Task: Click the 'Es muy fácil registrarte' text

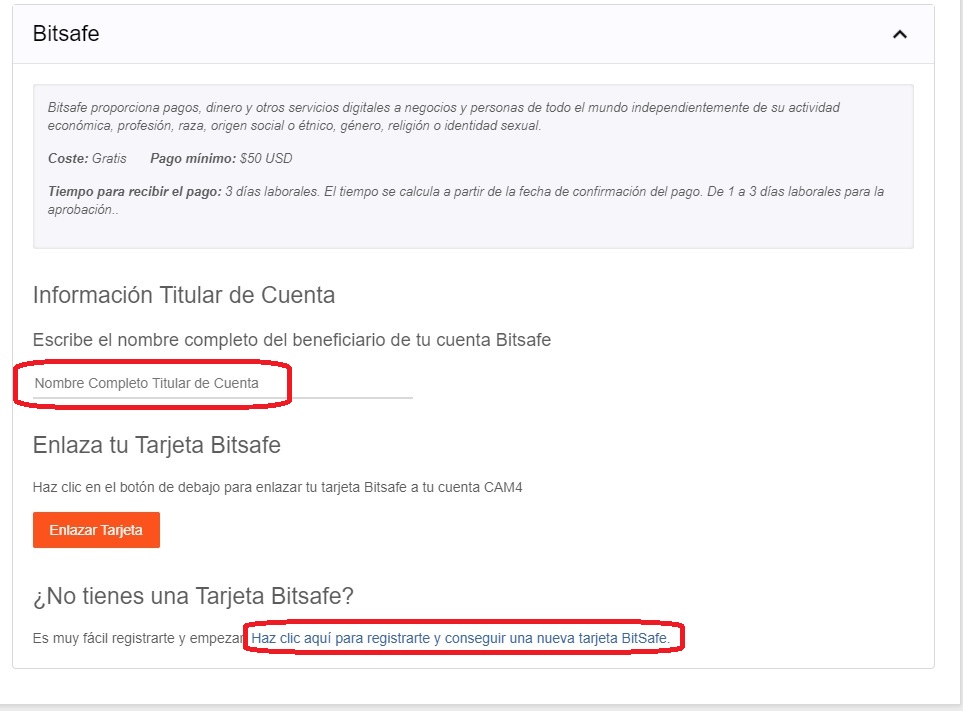Action: click(138, 638)
